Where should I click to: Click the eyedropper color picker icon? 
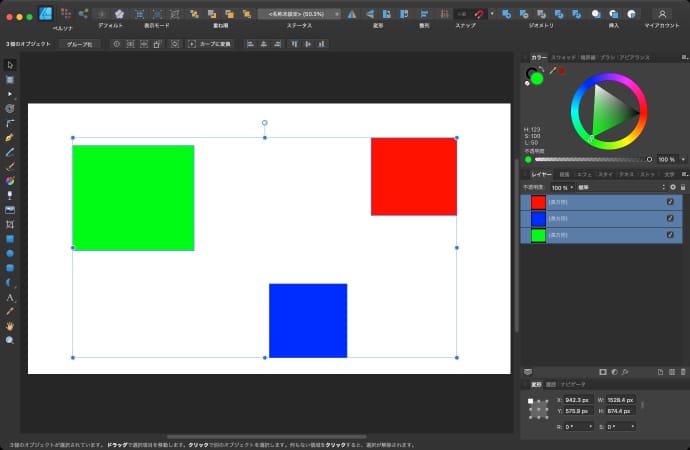coord(552,71)
